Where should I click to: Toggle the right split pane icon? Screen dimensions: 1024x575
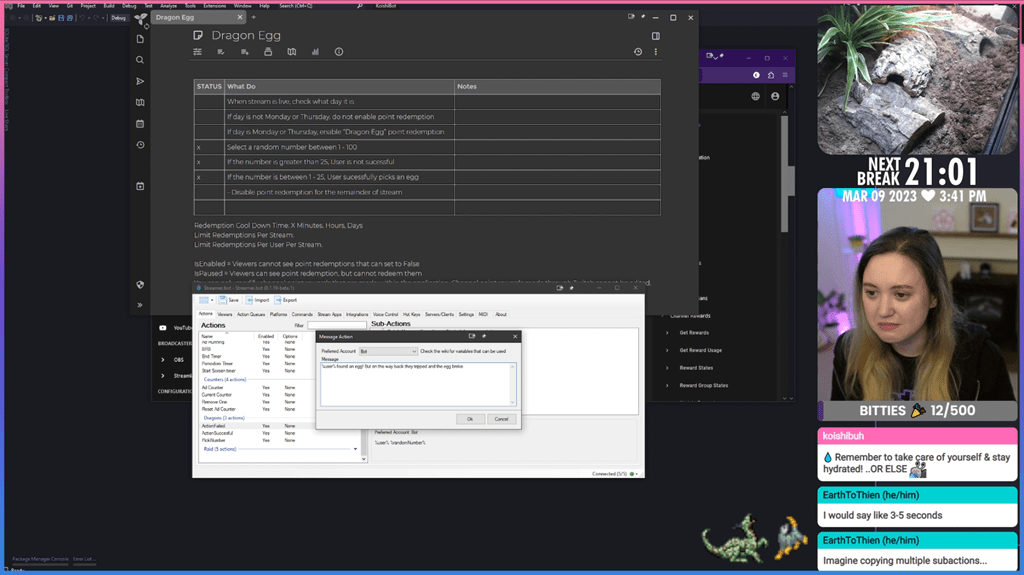pyautogui.click(x=656, y=36)
